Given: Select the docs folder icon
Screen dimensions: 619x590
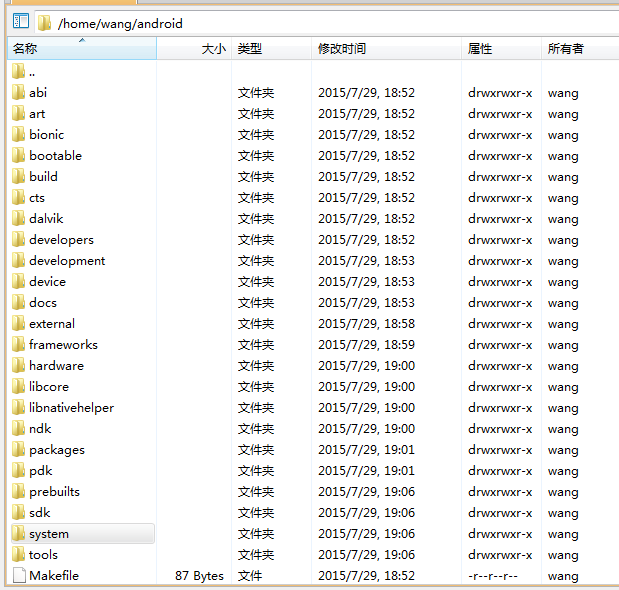Looking at the screenshot, I should coord(19,302).
